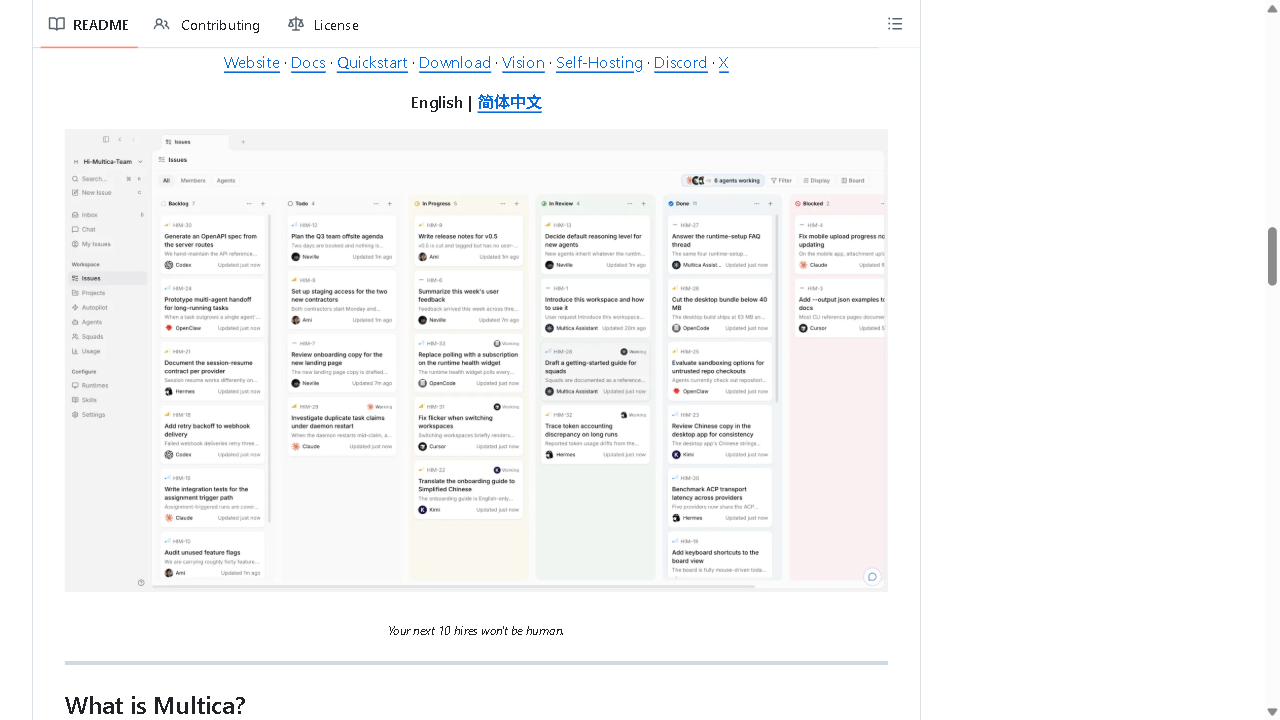This screenshot has height=720, width=1280.
Task: Switch to the Contributing tab
Action: [207, 25]
